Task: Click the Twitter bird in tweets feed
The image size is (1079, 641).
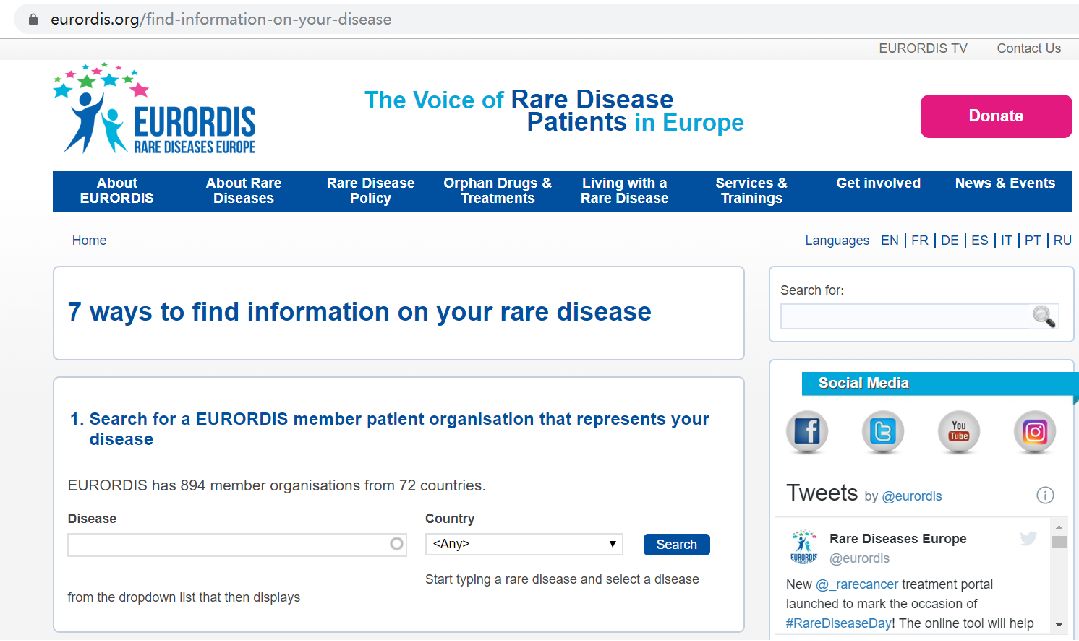Action: coord(1028,539)
